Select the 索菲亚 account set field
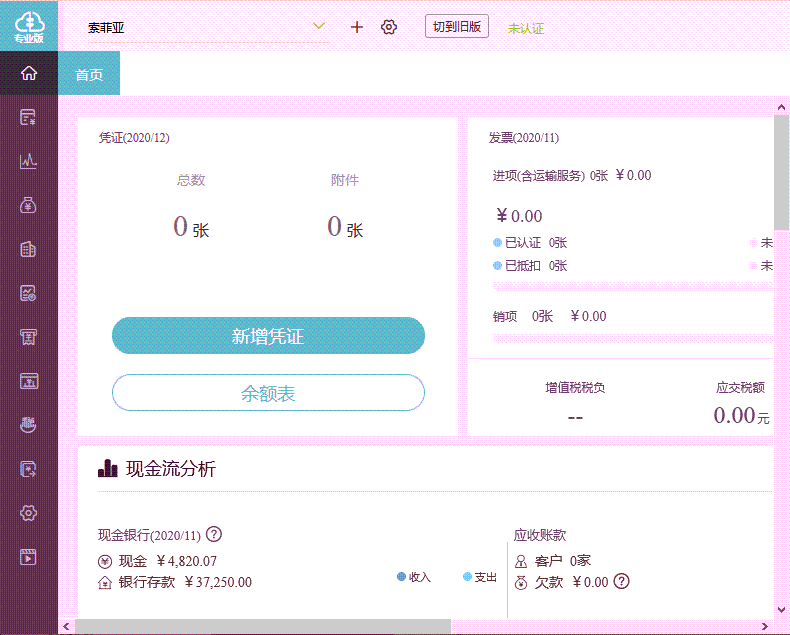 click(x=207, y=28)
